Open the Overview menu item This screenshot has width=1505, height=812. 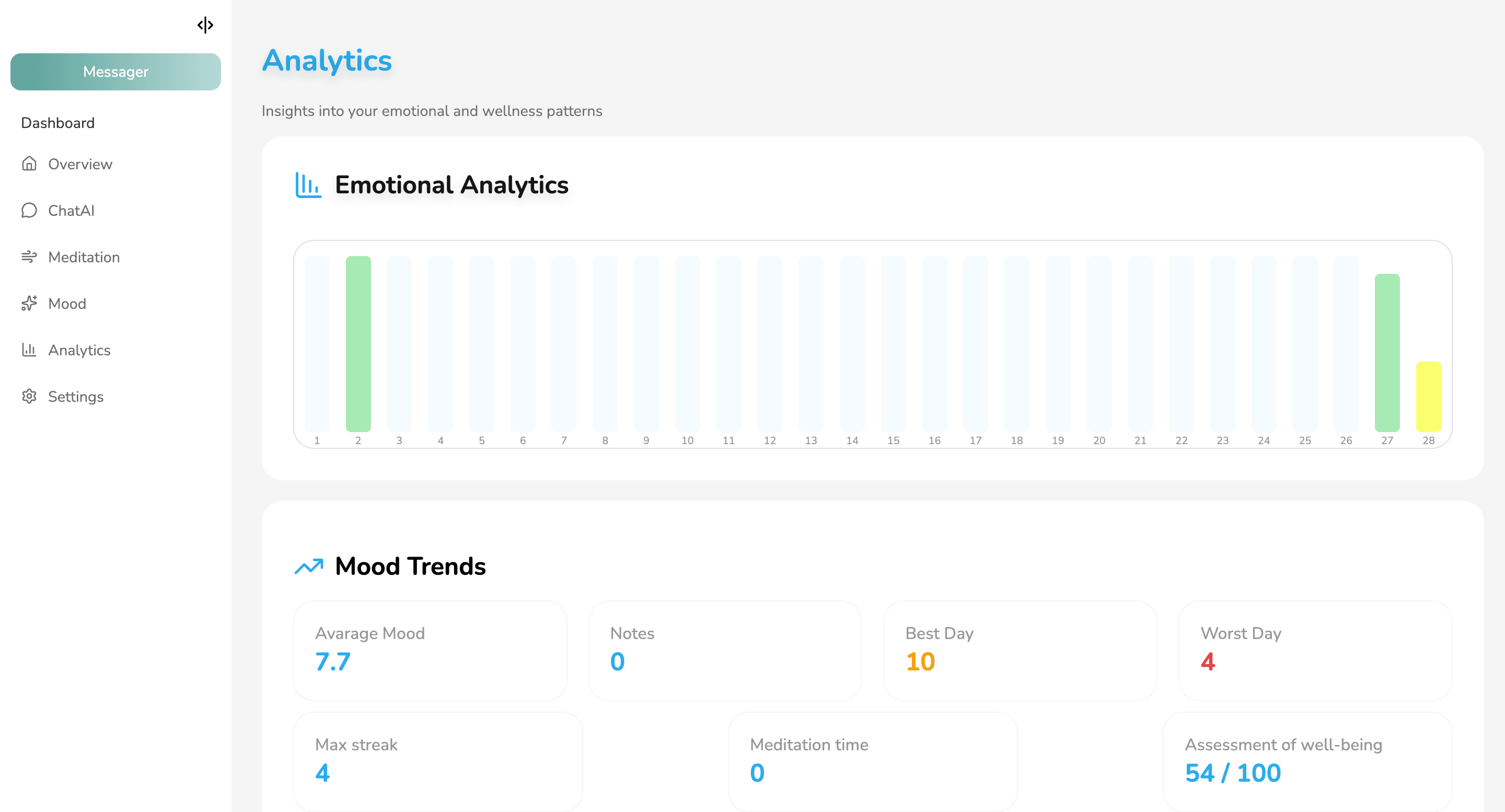(x=80, y=164)
